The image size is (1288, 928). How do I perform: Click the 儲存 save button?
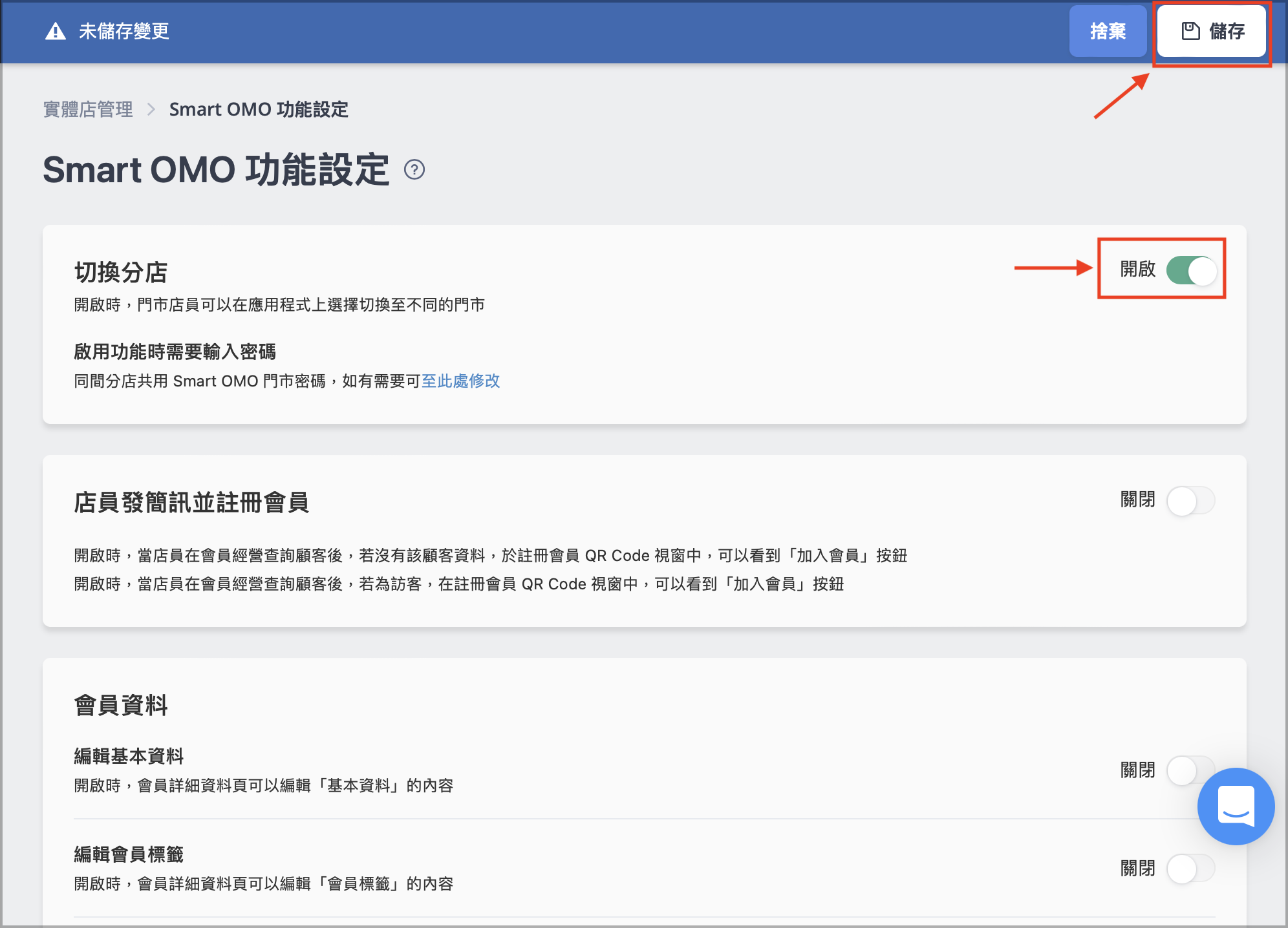pyautogui.click(x=1211, y=31)
